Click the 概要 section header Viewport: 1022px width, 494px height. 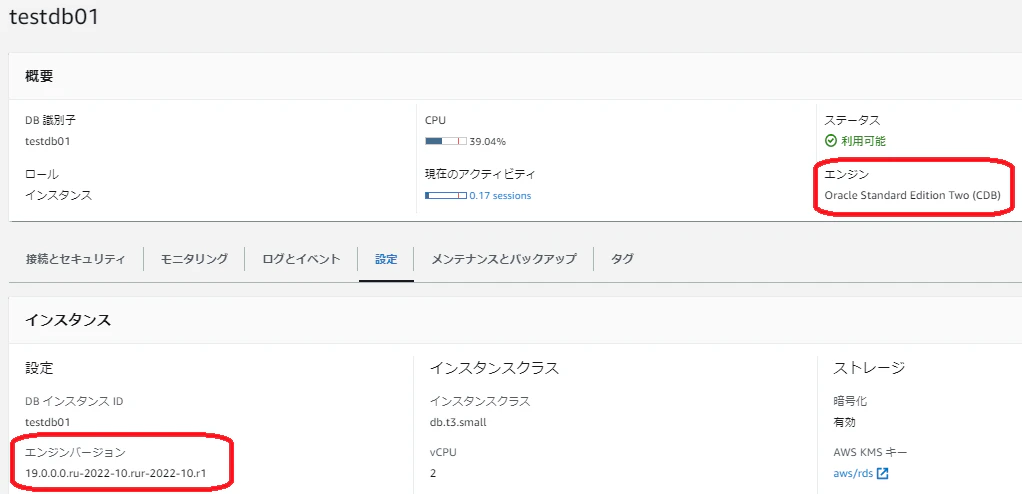tap(39, 76)
